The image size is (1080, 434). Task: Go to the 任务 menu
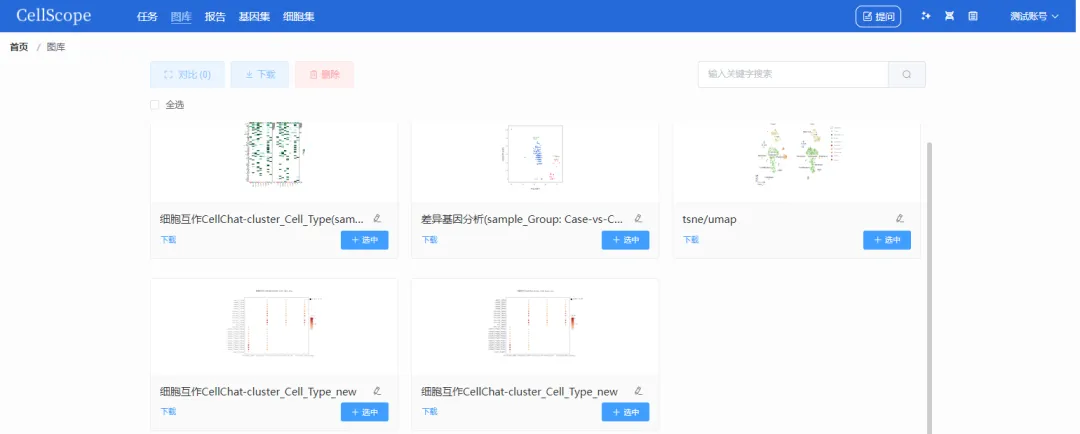pos(147,17)
